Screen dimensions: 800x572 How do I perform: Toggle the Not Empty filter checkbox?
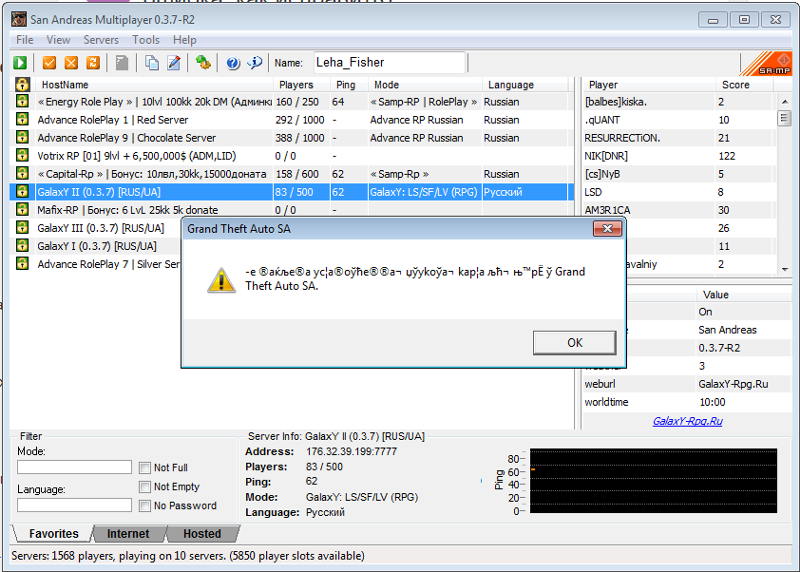pyautogui.click(x=146, y=487)
